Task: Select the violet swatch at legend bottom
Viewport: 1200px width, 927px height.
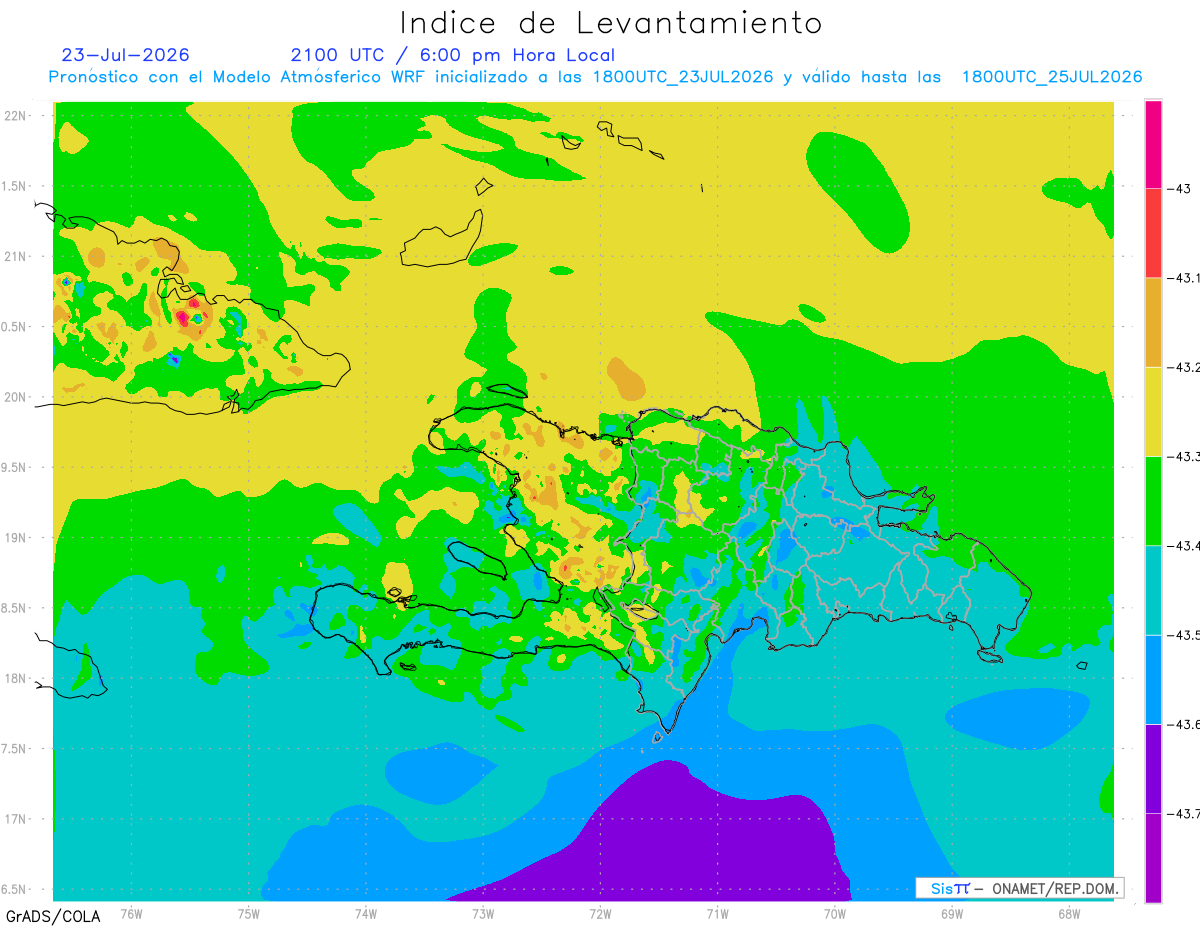Action: tap(1153, 857)
